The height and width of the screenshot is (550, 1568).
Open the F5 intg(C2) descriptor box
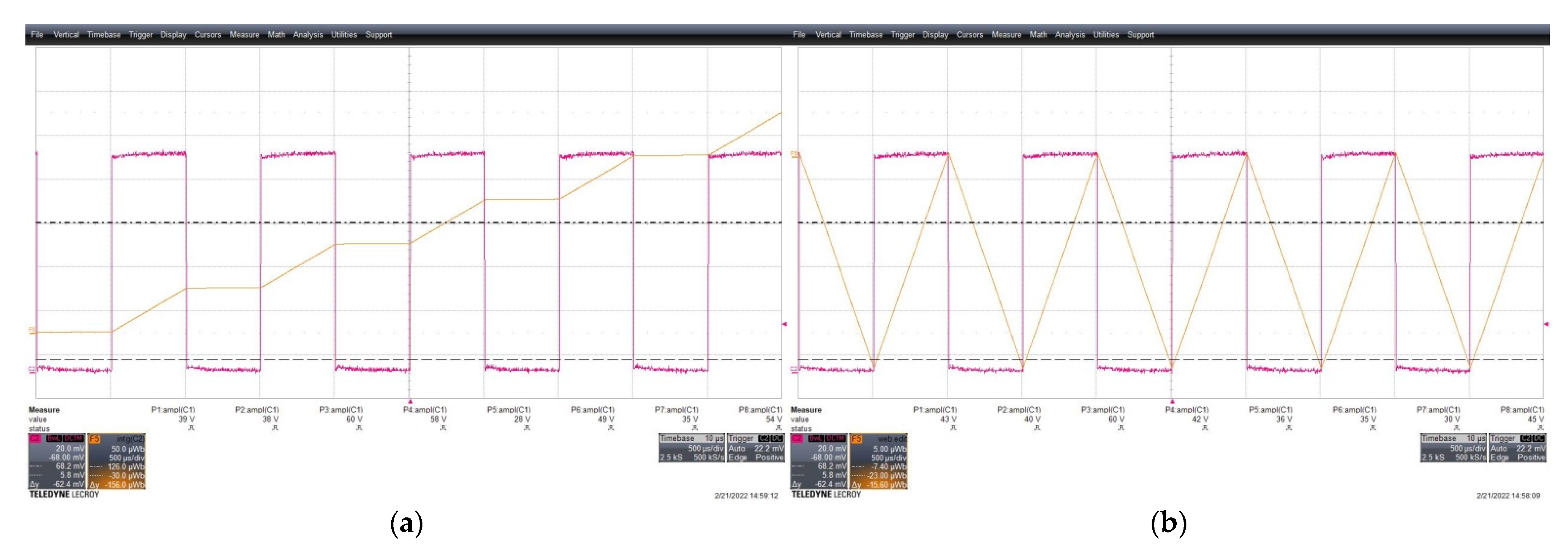click(117, 461)
